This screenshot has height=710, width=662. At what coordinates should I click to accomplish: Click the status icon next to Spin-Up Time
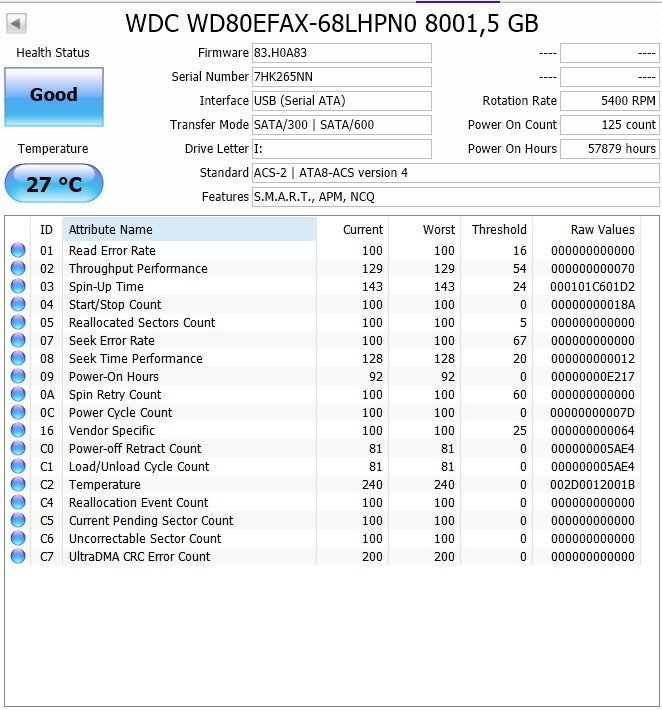(x=18, y=287)
